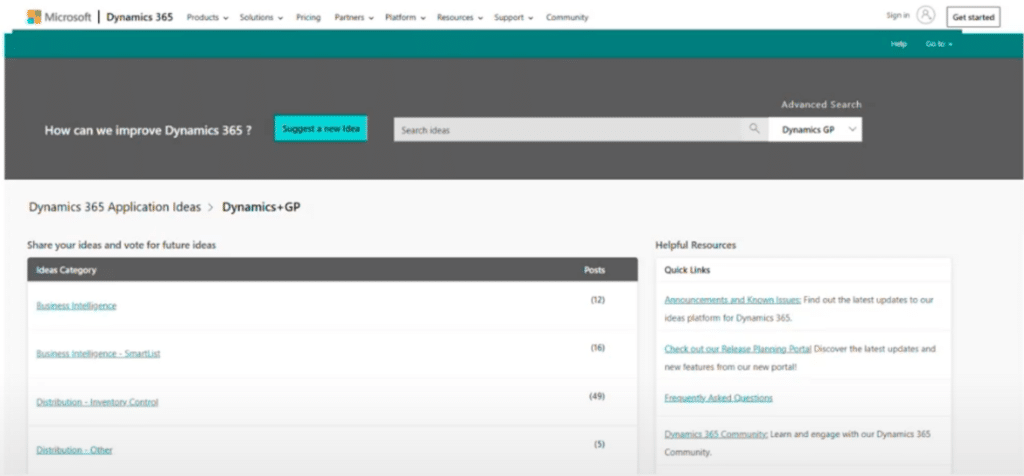Go to Dynamics 365 Application Ideas breadcrumb
Viewport: 1024px width, 476px height.
[x=114, y=207]
